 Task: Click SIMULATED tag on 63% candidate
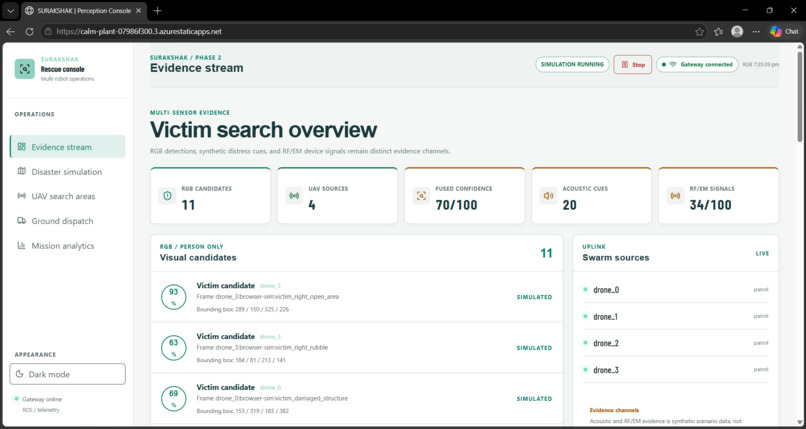point(535,348)
